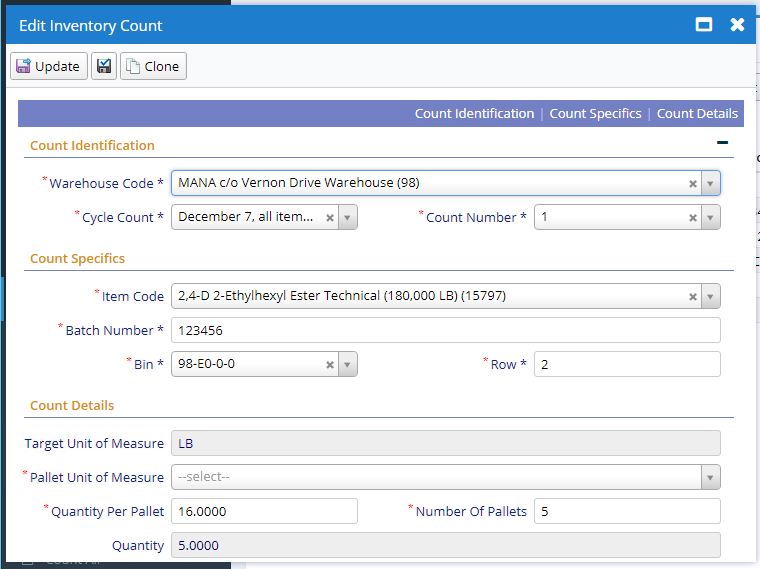760x569 pixels.
Task: Click the Bin value 98-E0-0-0
Action: 206,364
